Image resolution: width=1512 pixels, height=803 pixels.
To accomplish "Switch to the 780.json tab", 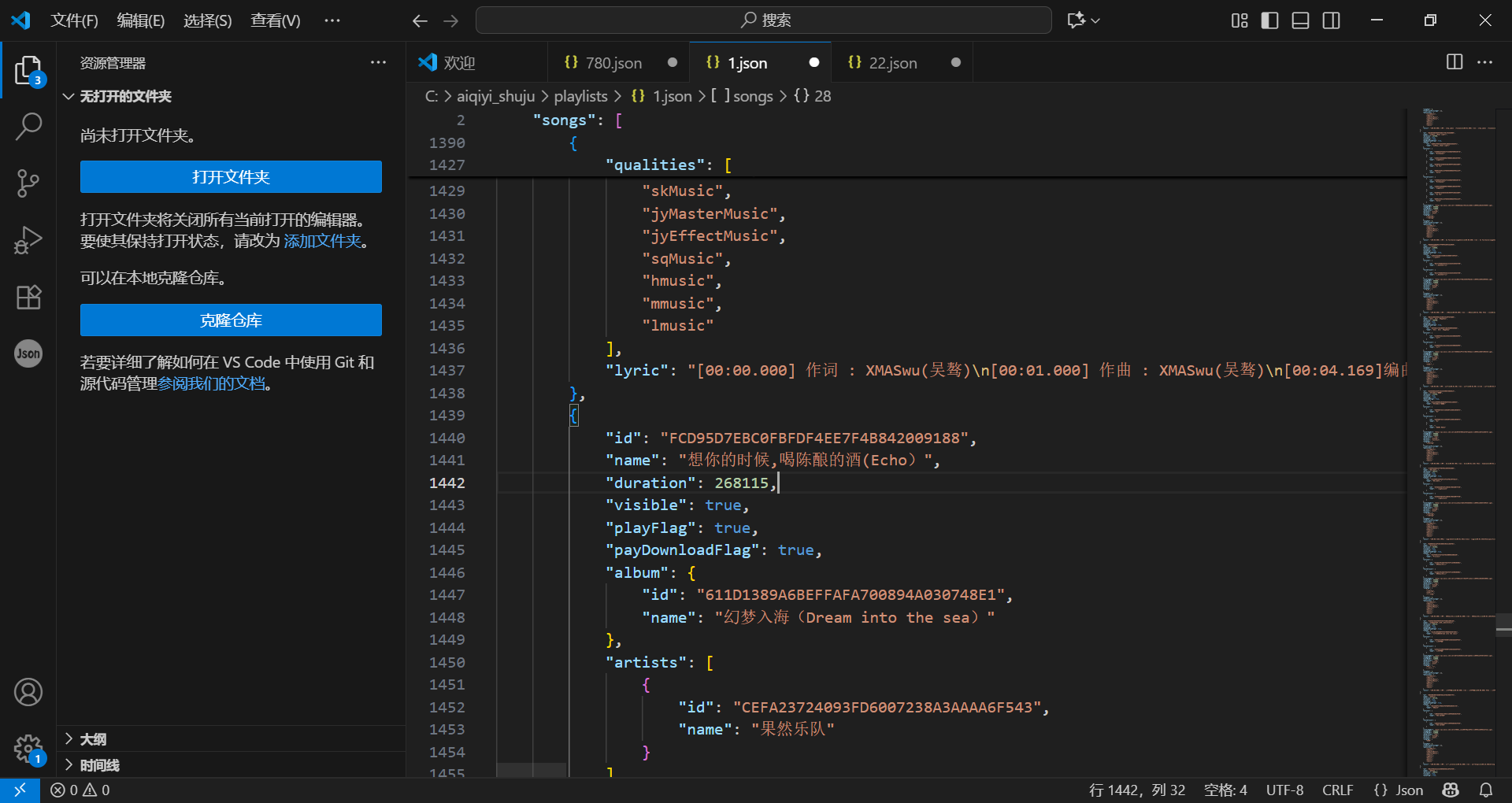I will [613, 63].
